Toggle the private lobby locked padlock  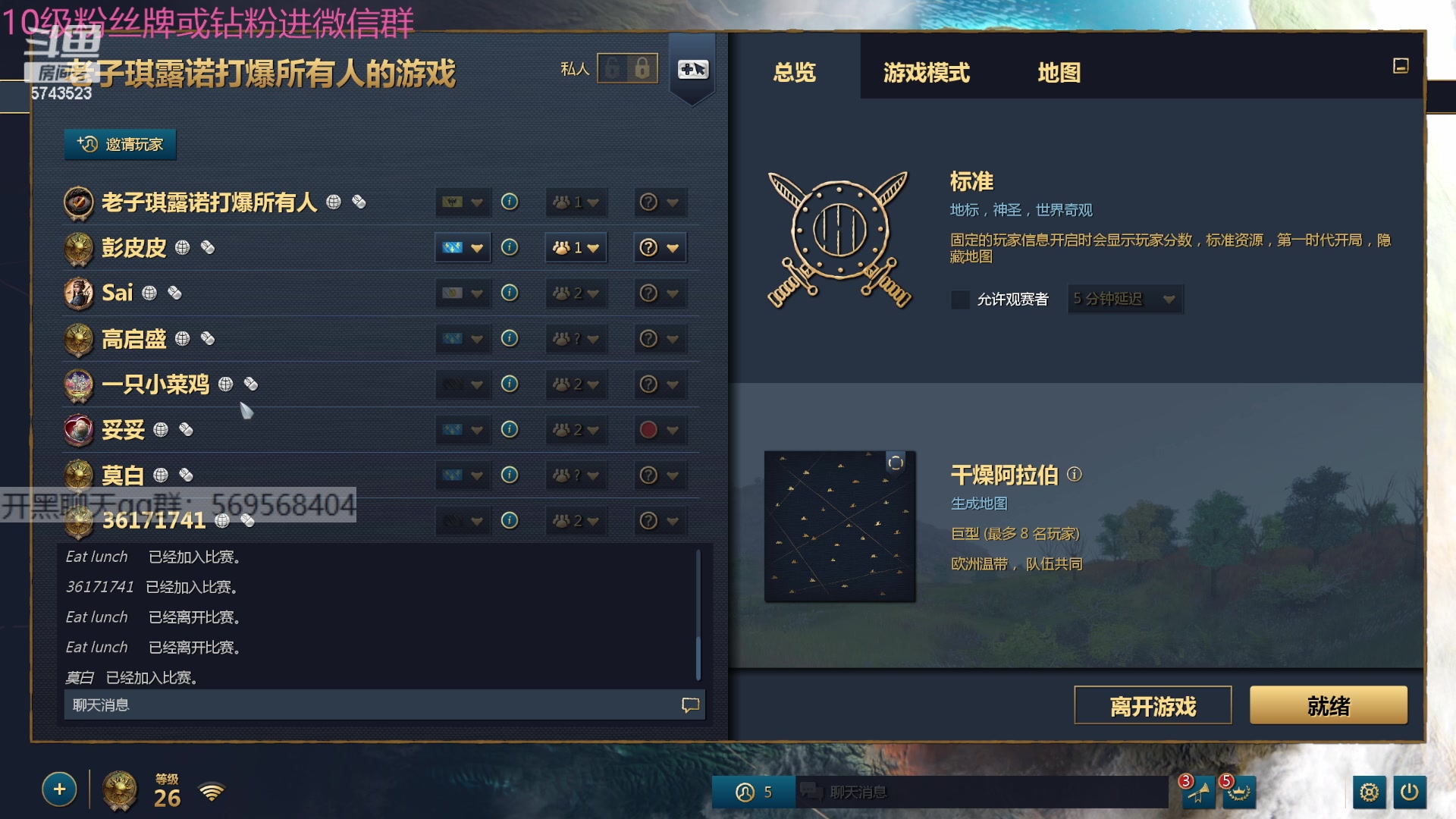click(x=642, y=69)
